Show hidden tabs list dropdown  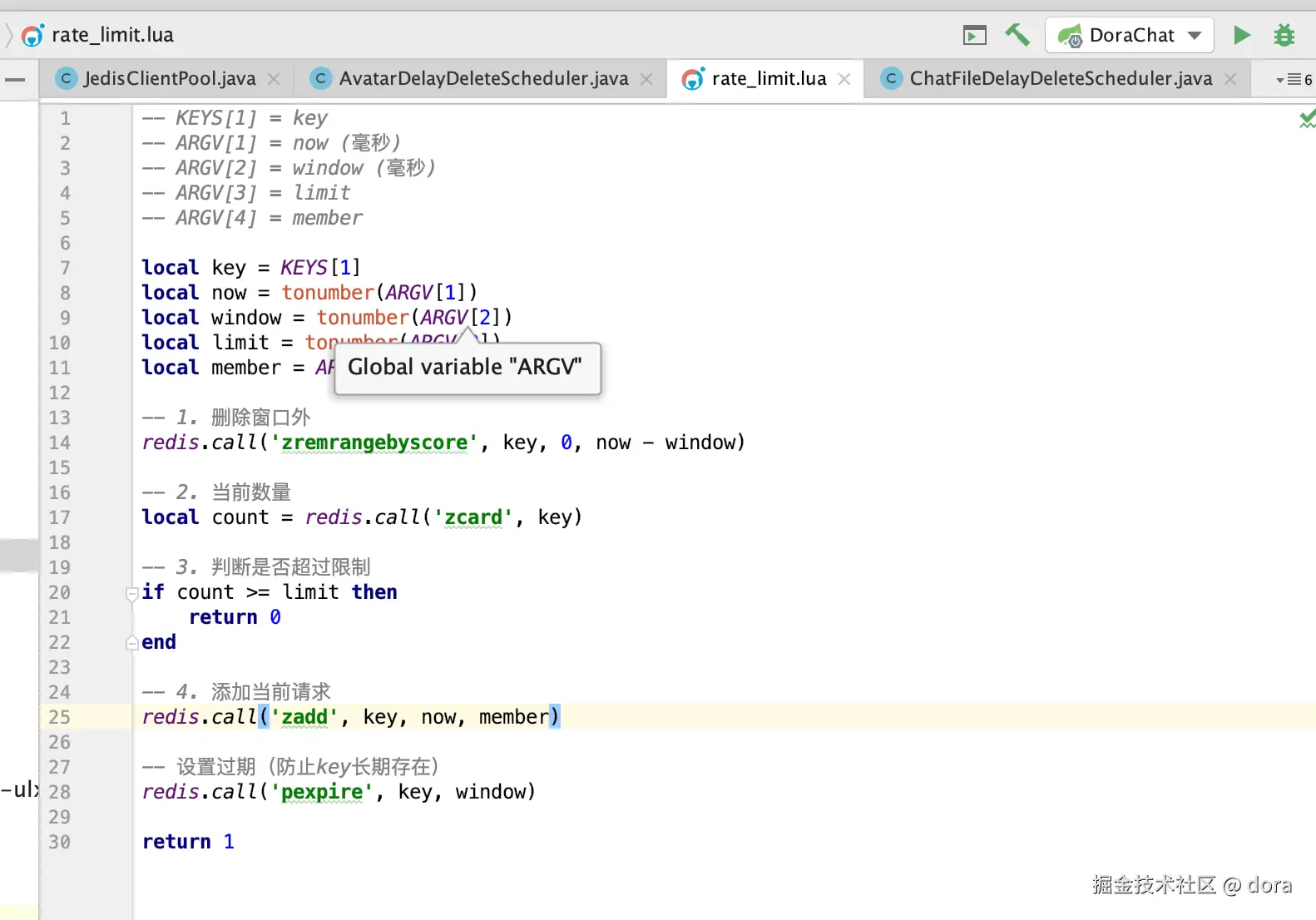pyautogui.click(x=1293, y=80)
